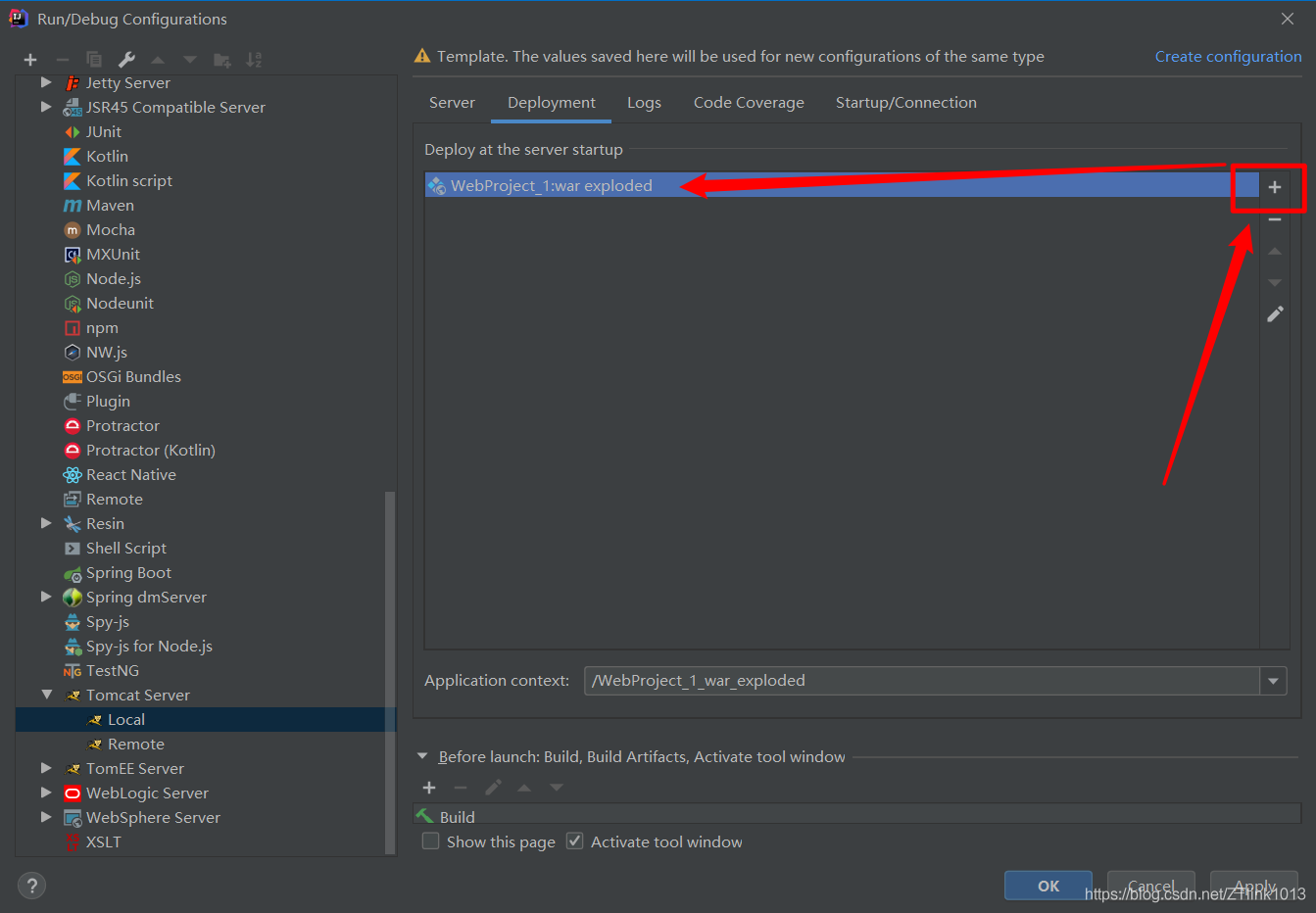Move the deployment artifact down
Screen dimensions: 1316x913
click(1275, 283)
